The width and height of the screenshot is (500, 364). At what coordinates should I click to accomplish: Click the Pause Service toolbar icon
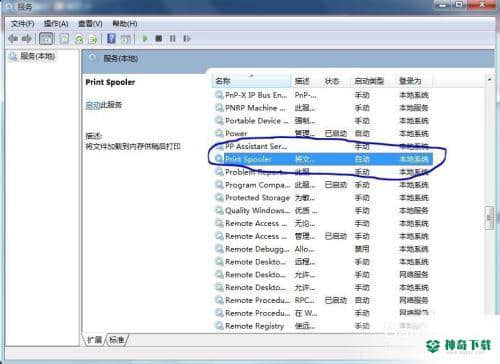pos(172,39)
